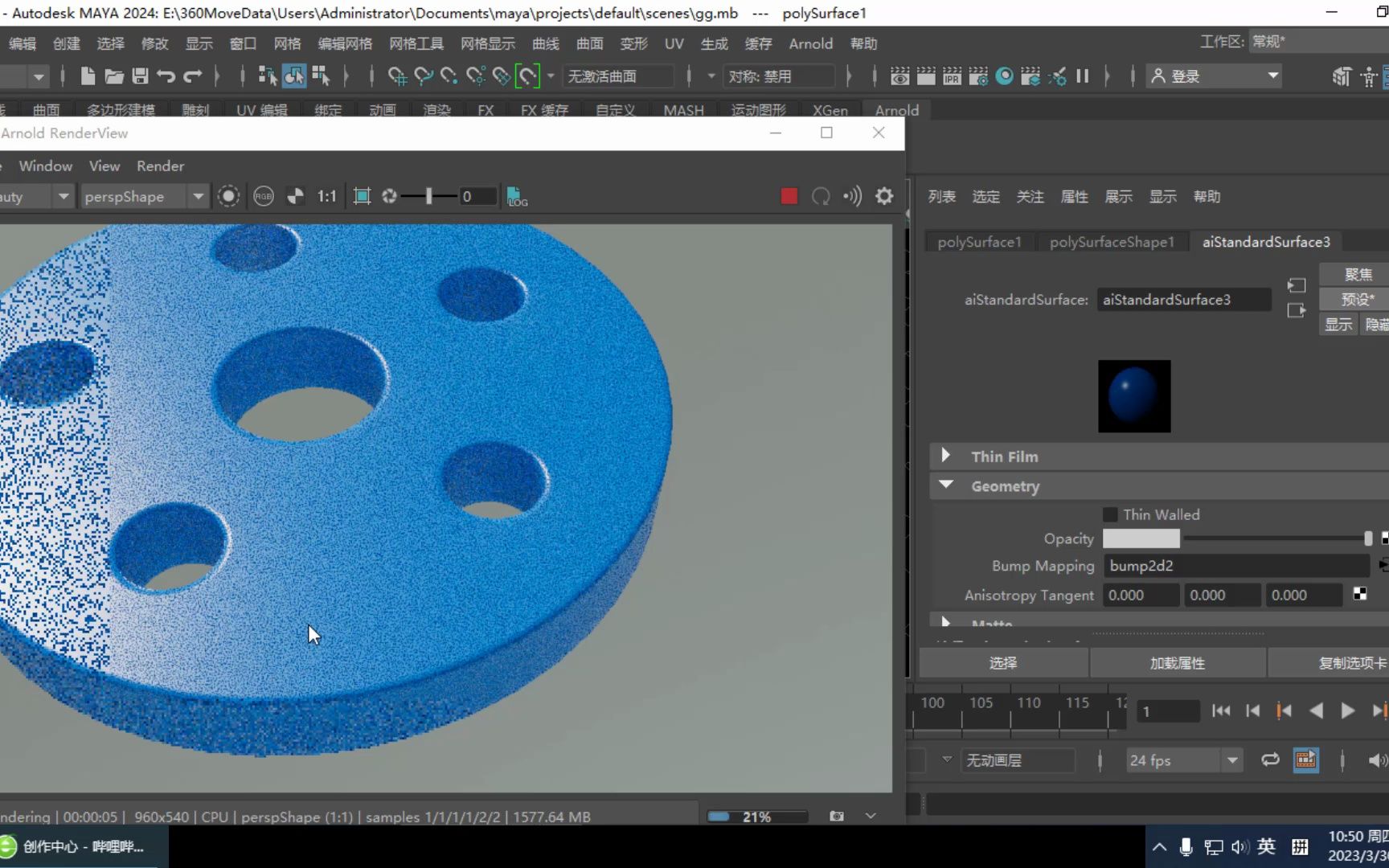This screenshot has width=1389, height=868.
Task: Click the Snap to view planes icon
Action: click(502, 76)
